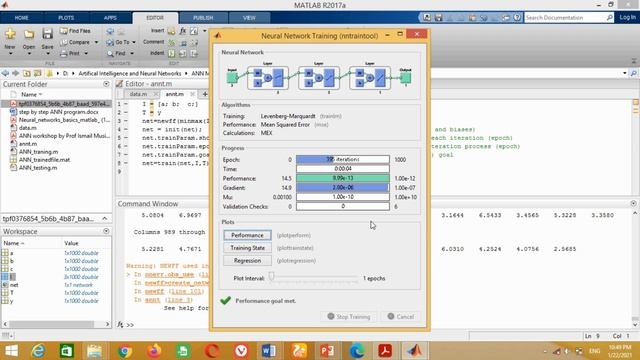Click the Find Files button
640x360 pixels.
coord(75,31)
